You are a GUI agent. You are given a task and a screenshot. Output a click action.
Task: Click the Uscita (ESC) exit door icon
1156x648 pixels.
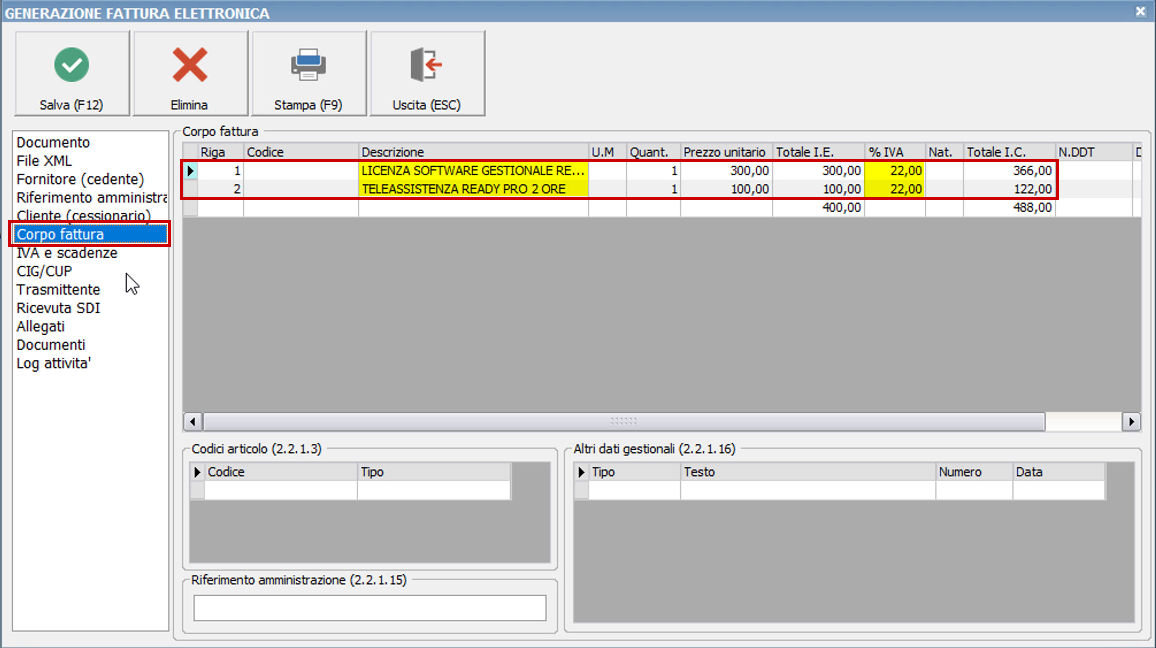click(427, 66)
